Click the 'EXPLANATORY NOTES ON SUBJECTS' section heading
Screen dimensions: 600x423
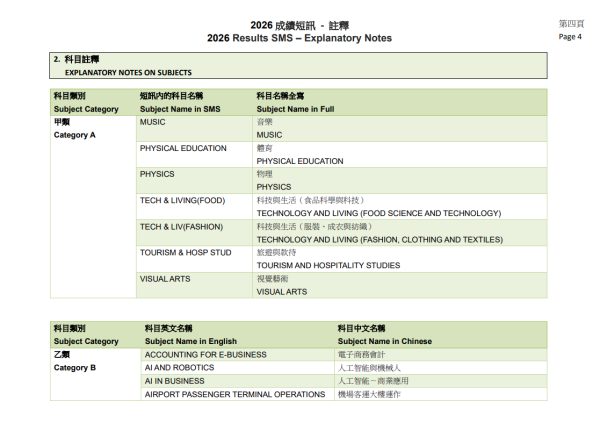(x=128, y=73)
